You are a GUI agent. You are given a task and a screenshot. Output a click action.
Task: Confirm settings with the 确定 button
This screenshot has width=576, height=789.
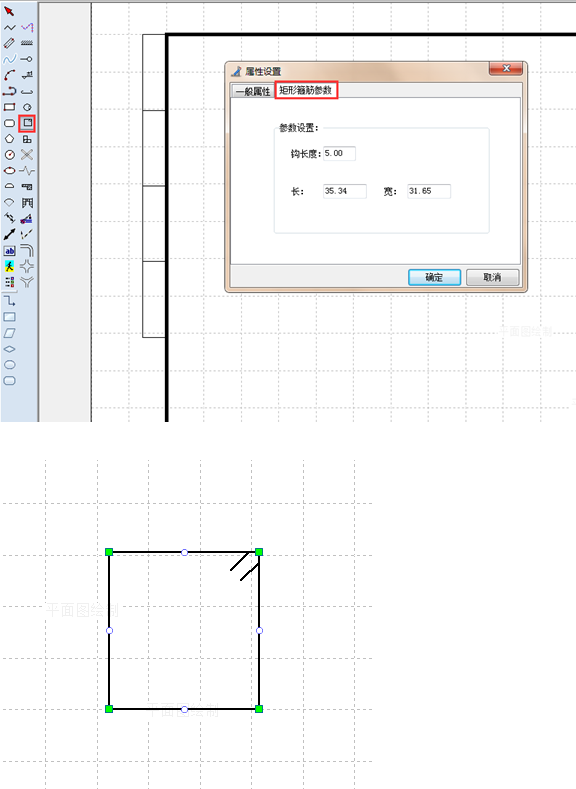[x=434, y=277]
